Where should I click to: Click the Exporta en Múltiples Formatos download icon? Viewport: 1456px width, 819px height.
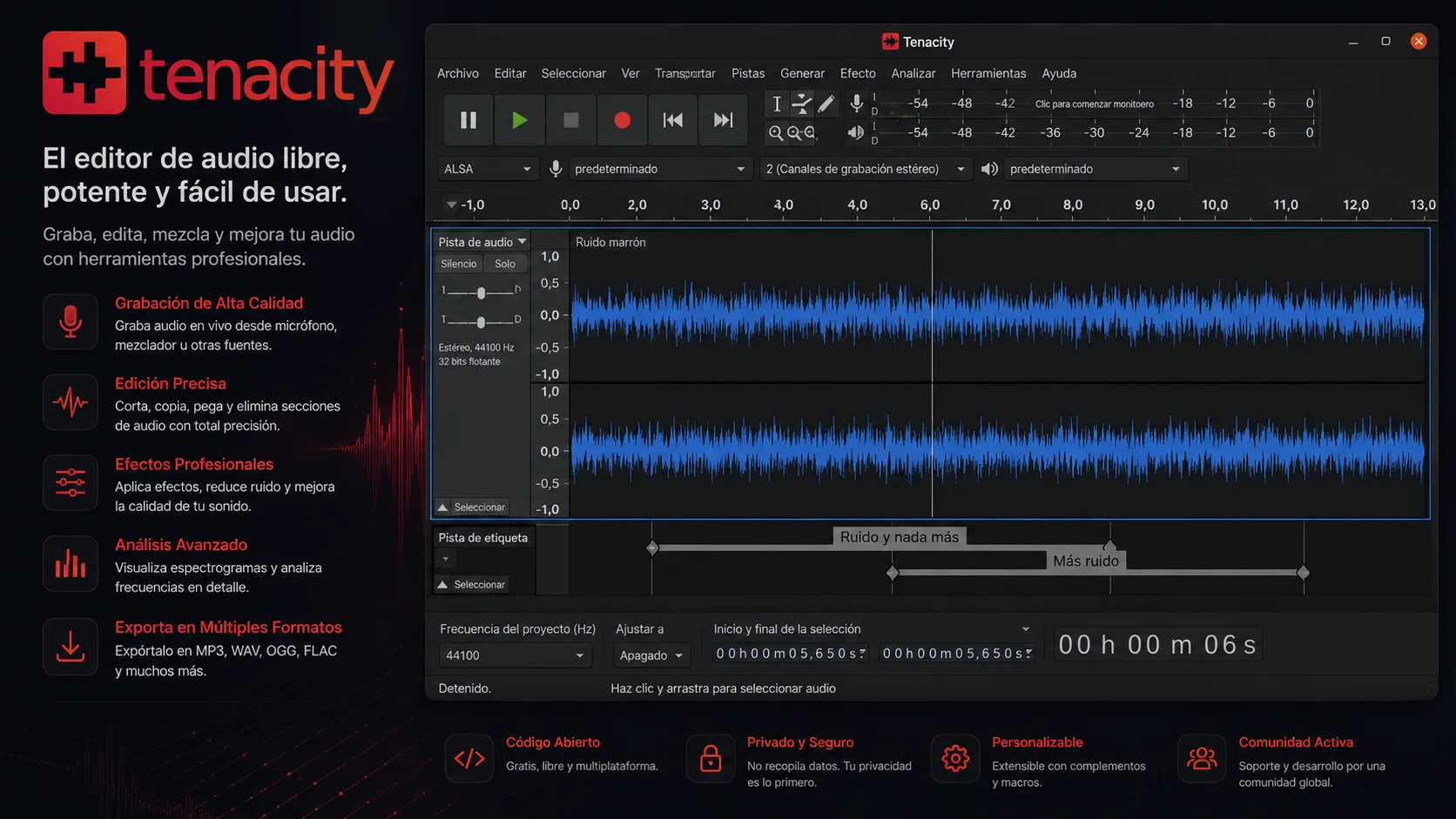71,647
